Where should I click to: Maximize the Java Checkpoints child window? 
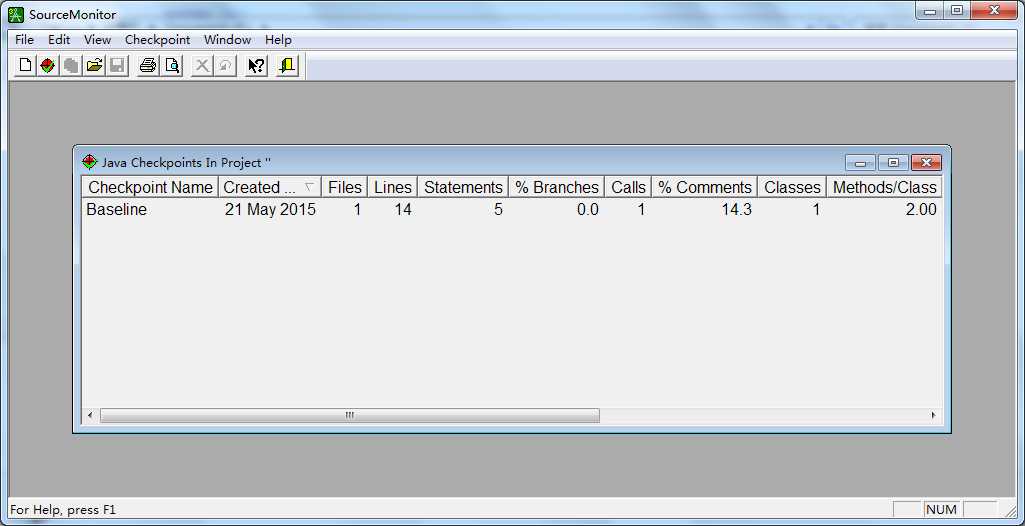pos(893,163)
